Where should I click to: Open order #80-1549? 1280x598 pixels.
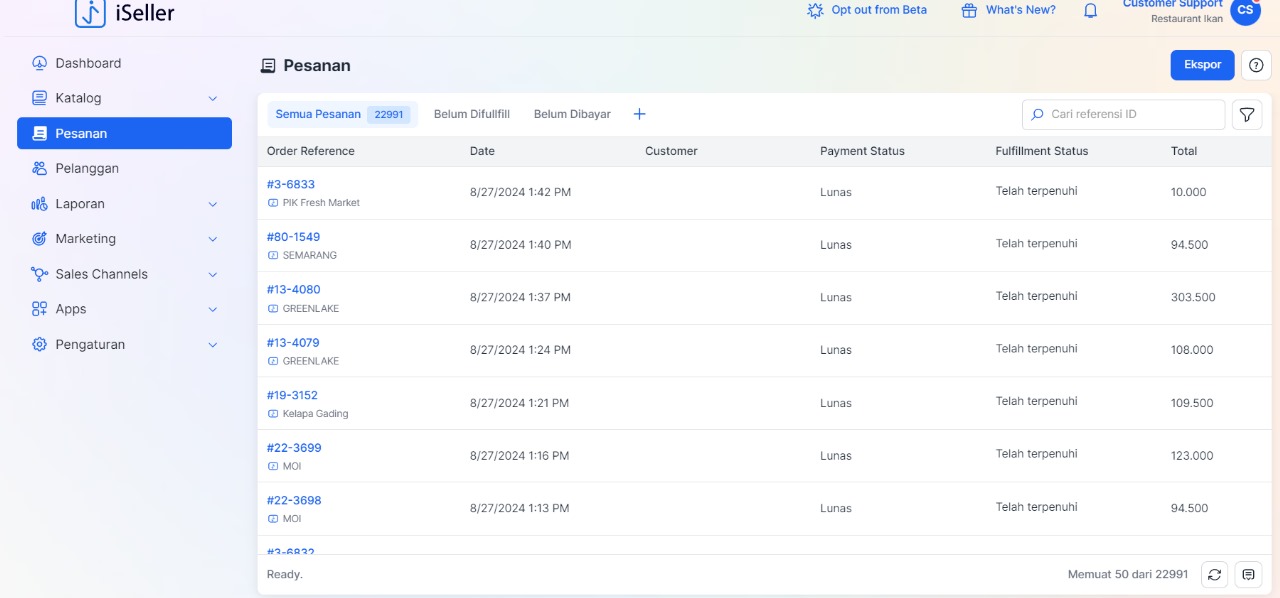coord(293,237)
